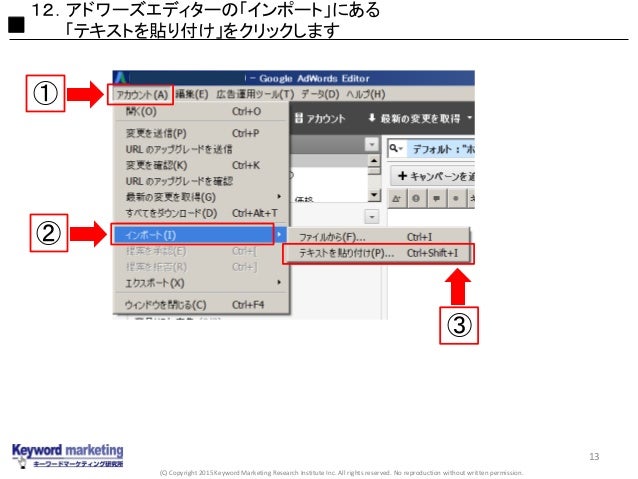Open the アカウント(A) menu
Viewport: 638px width, 479px height.
click(x=142, y=95)
